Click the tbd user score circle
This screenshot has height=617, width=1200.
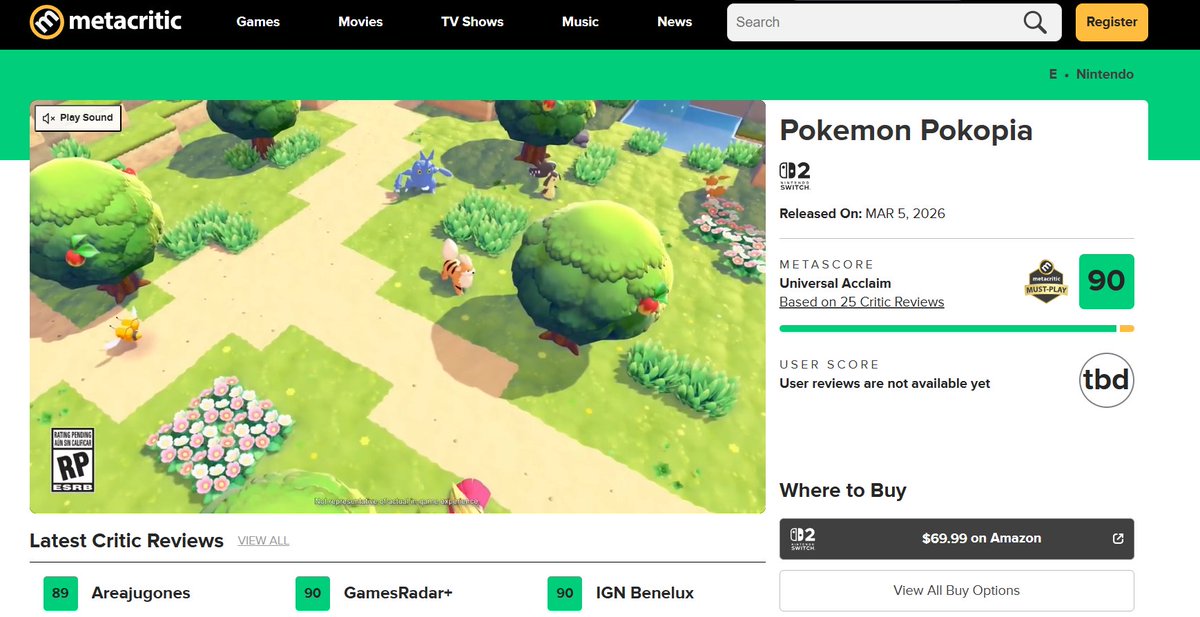(x=1107, y=380)
